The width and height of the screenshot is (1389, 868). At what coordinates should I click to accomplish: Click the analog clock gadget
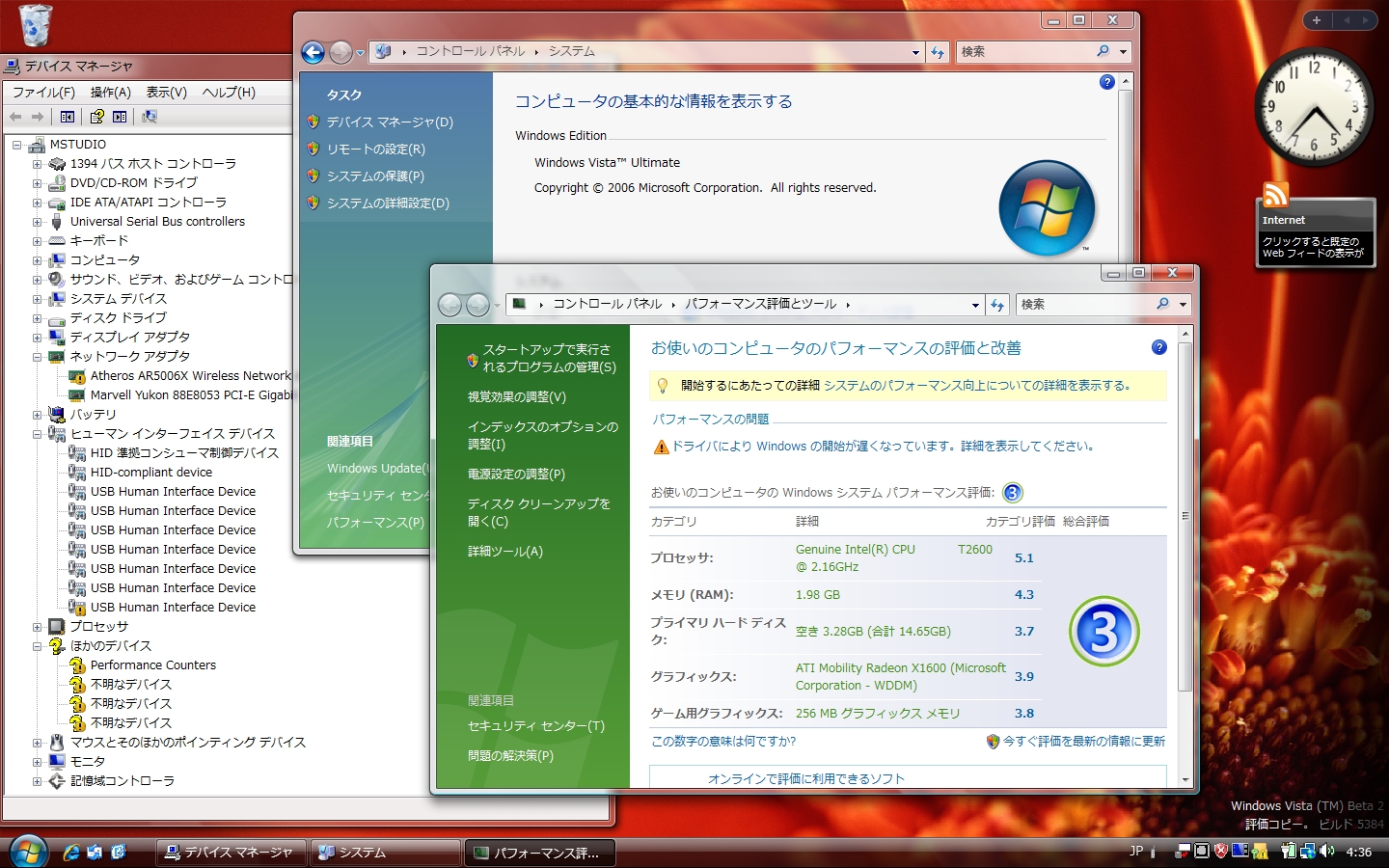pyautogui.click(x=1313, y=107)
